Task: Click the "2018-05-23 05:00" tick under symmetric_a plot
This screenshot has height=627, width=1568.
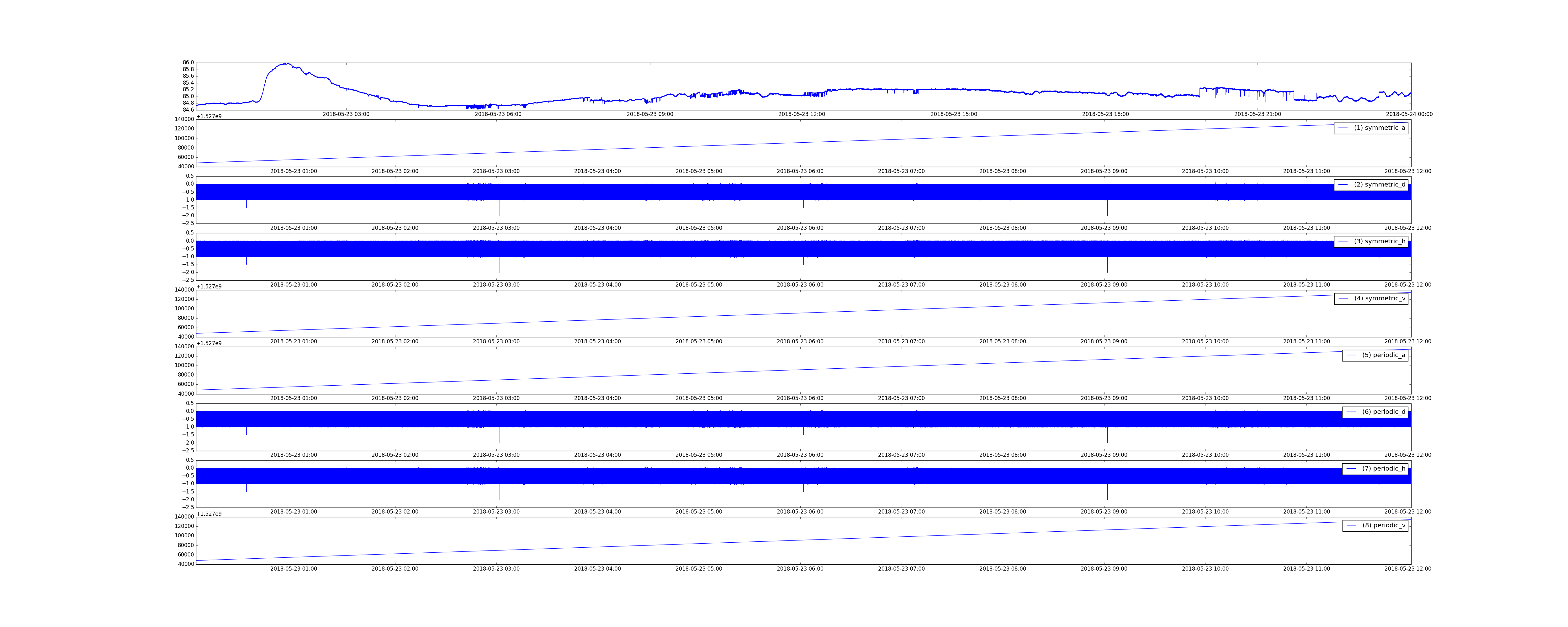Action: point(699,172)
